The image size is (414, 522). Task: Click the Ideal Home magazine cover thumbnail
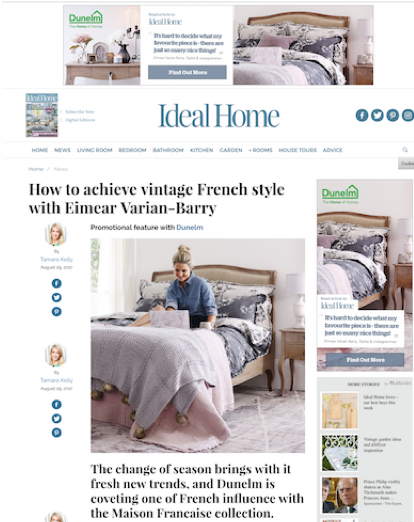point(42,115)
